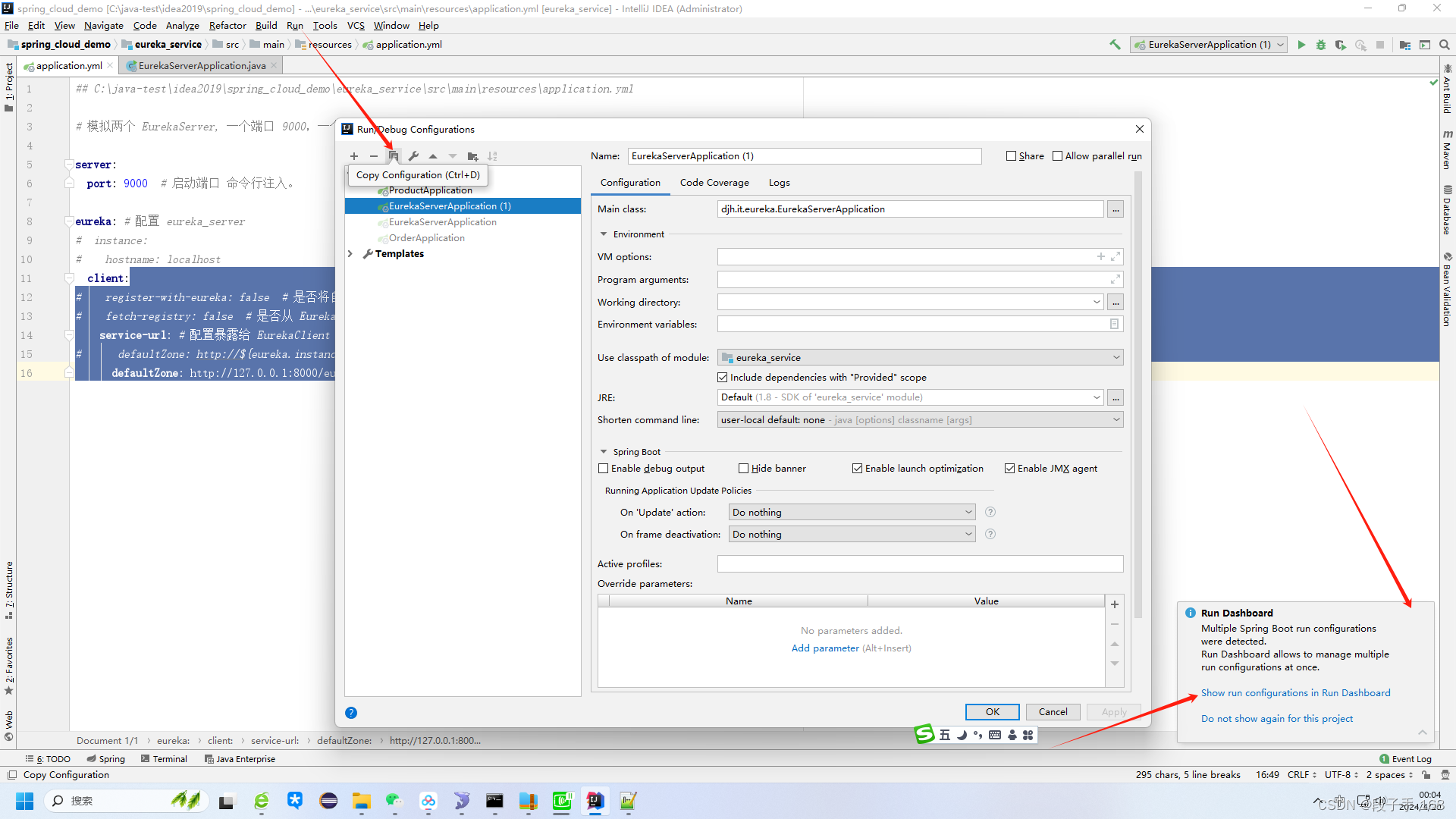This screenshot has height=819, width=1456.
Task: Add override parameter plus icon
Action: click(x=1115, y=604)
